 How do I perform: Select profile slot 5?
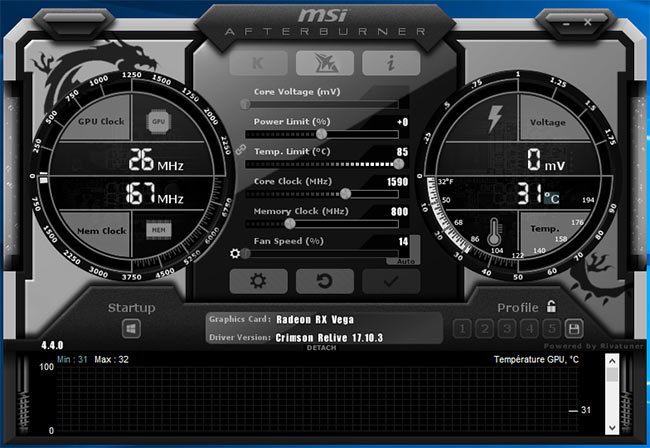point(550,328)
